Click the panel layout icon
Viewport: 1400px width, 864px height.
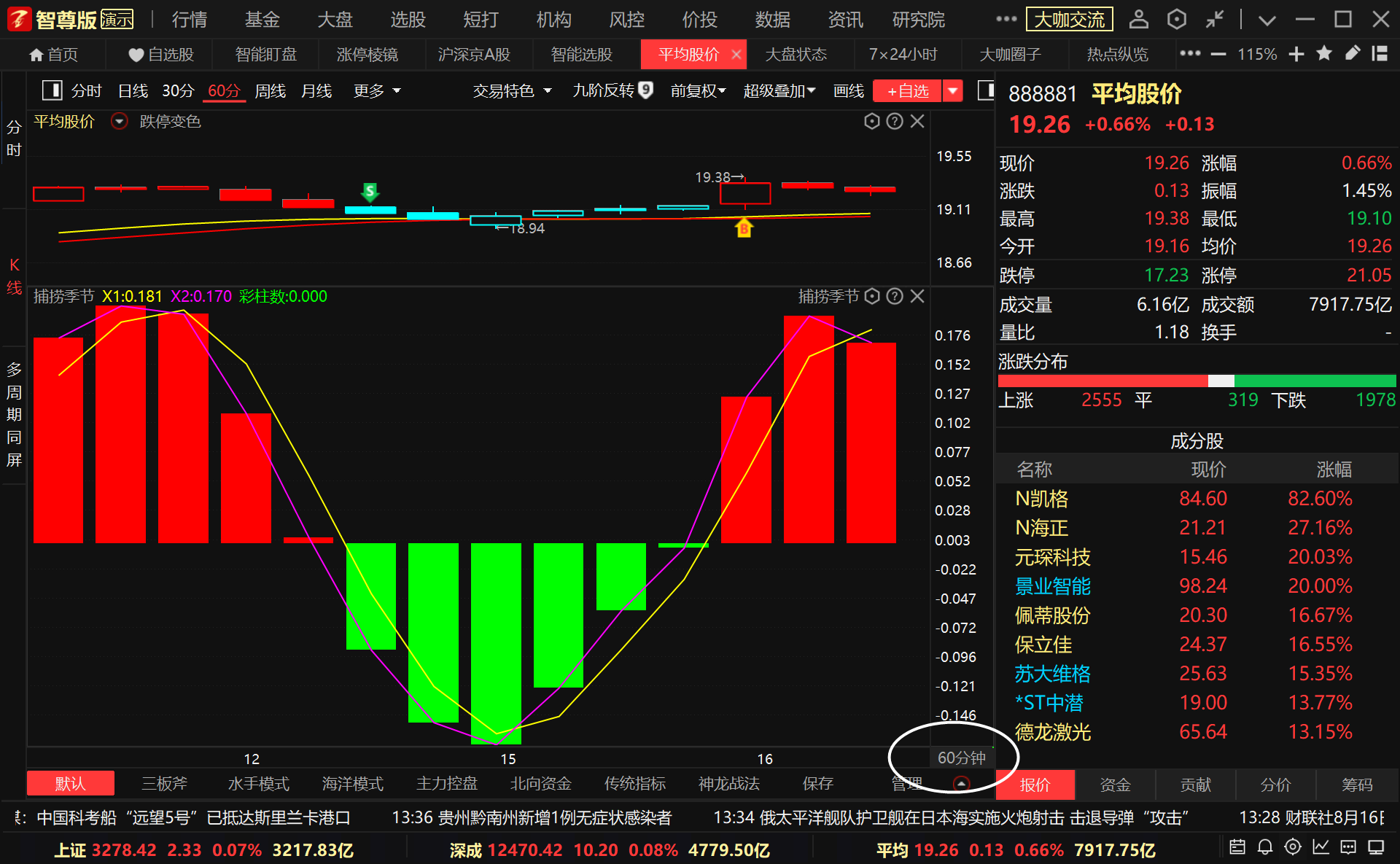(1380, 53)
